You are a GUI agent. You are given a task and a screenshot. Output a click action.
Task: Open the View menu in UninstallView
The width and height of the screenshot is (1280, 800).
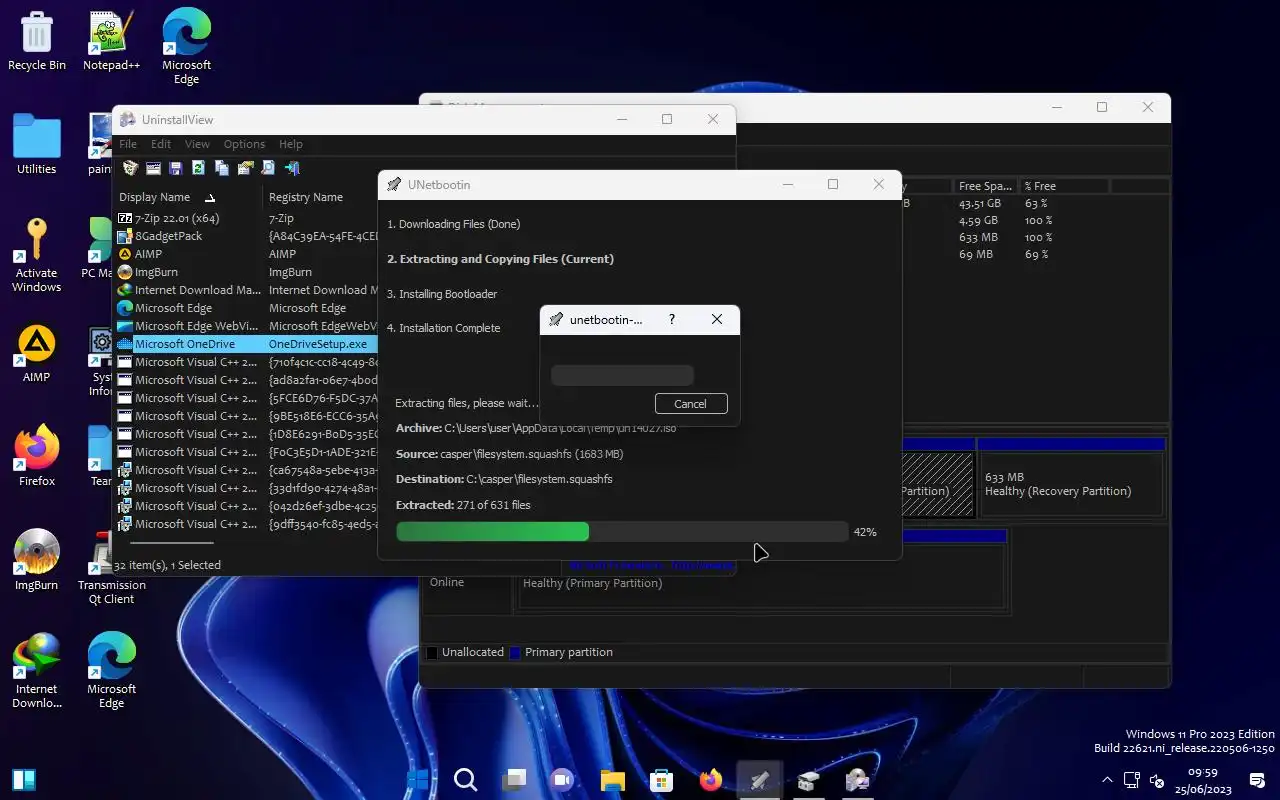[x=197, y=144]
